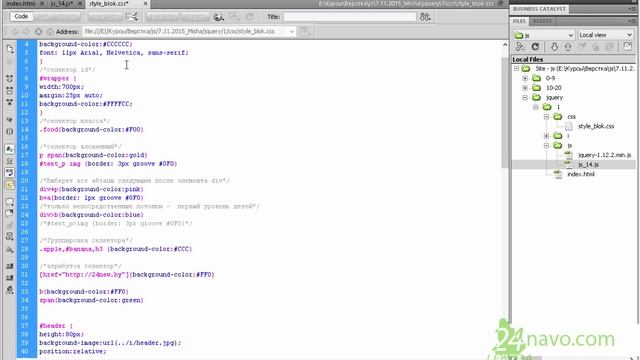Click the Apply Comment icon

pos(10,202)
